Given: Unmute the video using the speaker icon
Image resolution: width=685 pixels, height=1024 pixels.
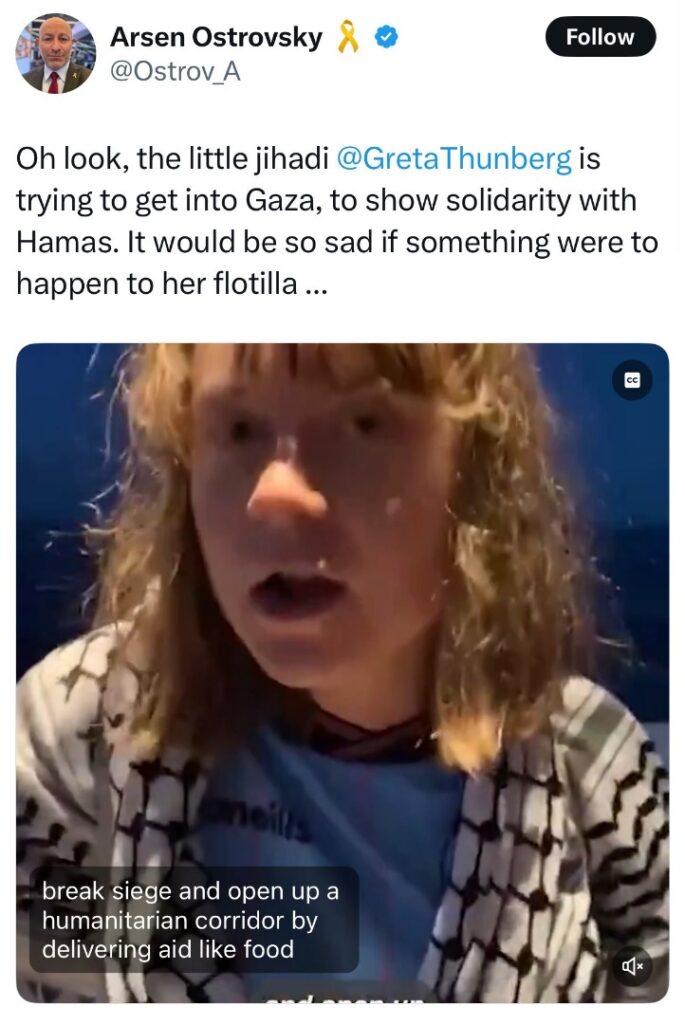Looking at the screenshot, I should pos(631,965).
